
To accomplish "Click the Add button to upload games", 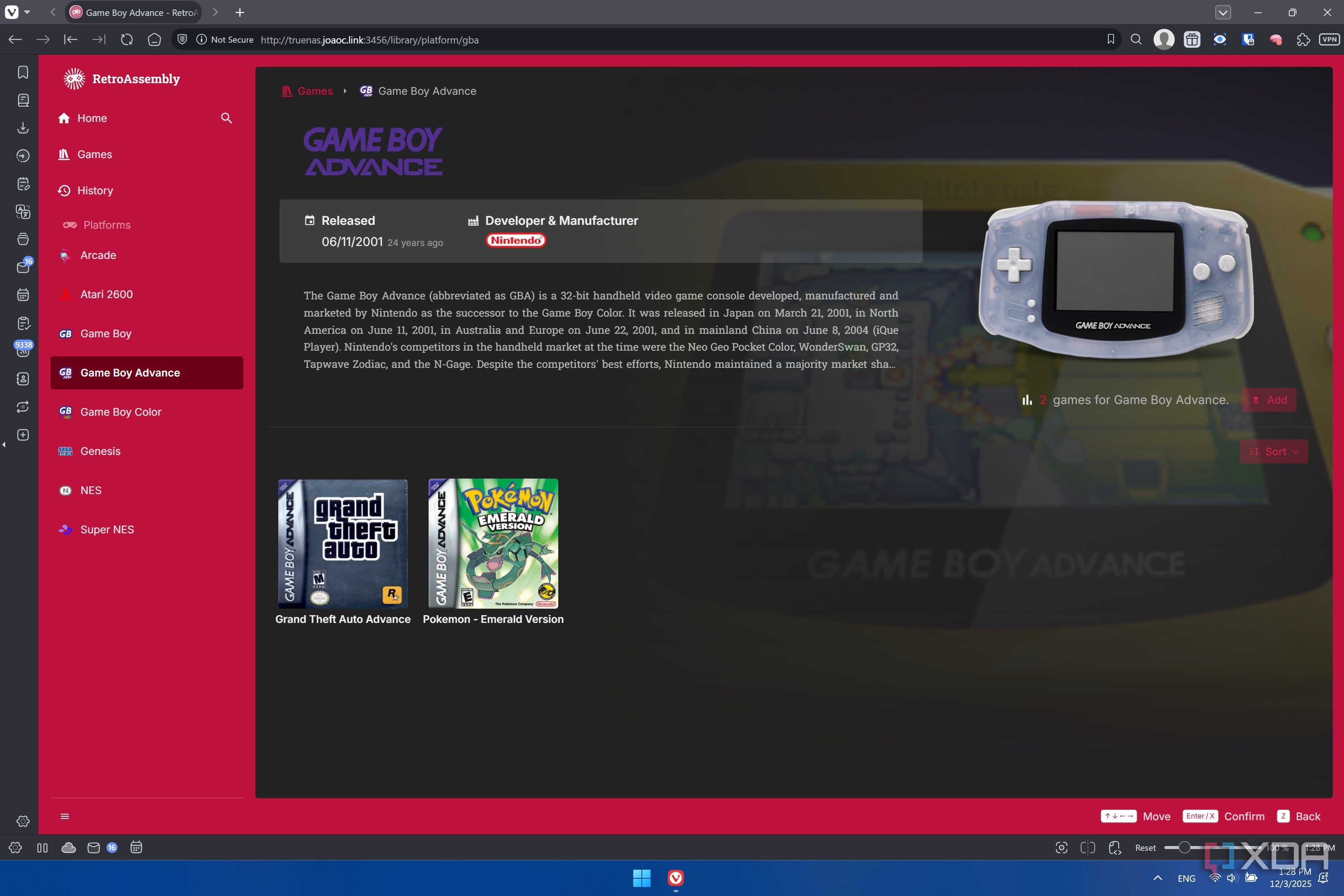I will click(1269, 400).
